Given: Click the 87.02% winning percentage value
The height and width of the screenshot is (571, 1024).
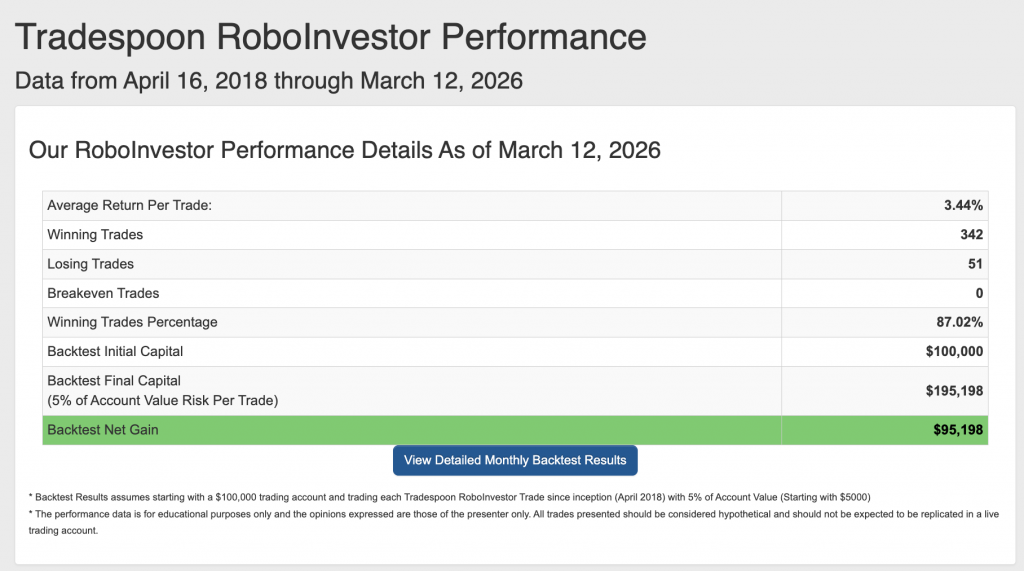Looking at the screenshot, I should [x=958, y=322].
